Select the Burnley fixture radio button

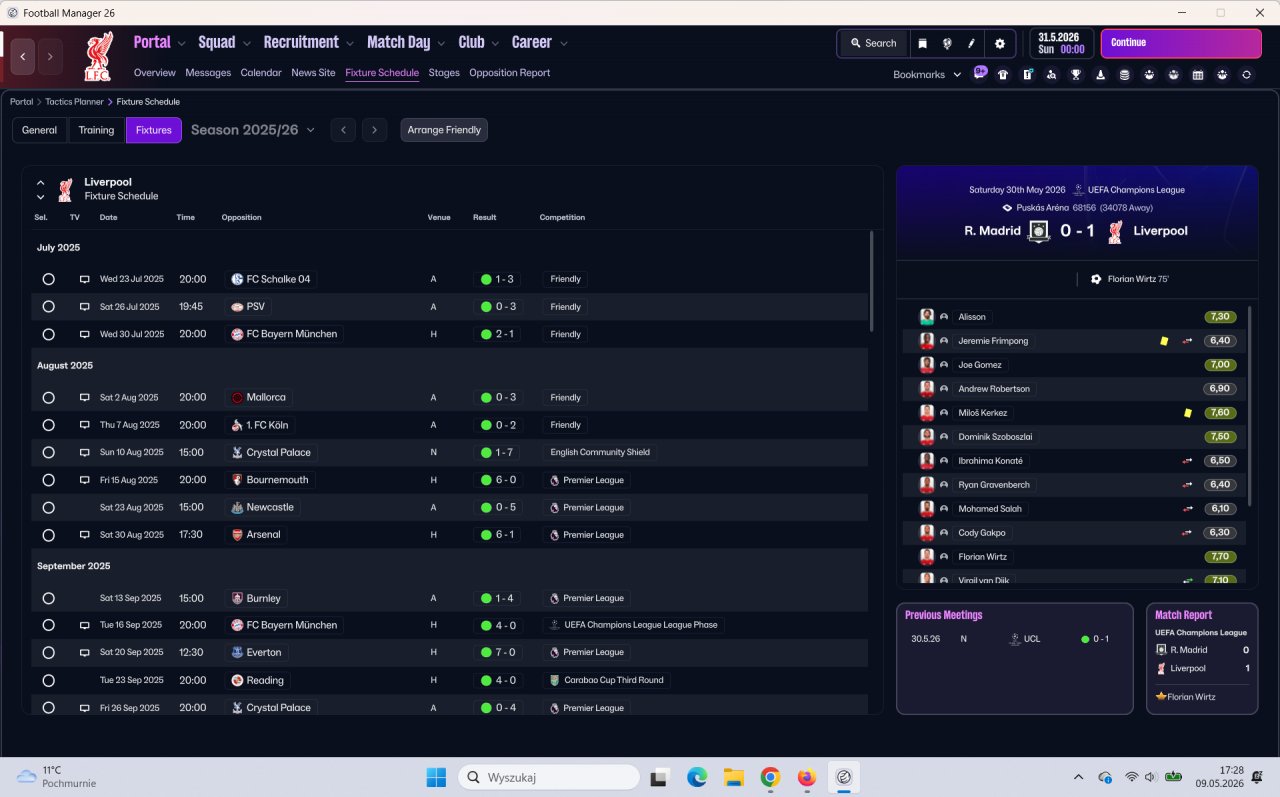coord(48,598)
